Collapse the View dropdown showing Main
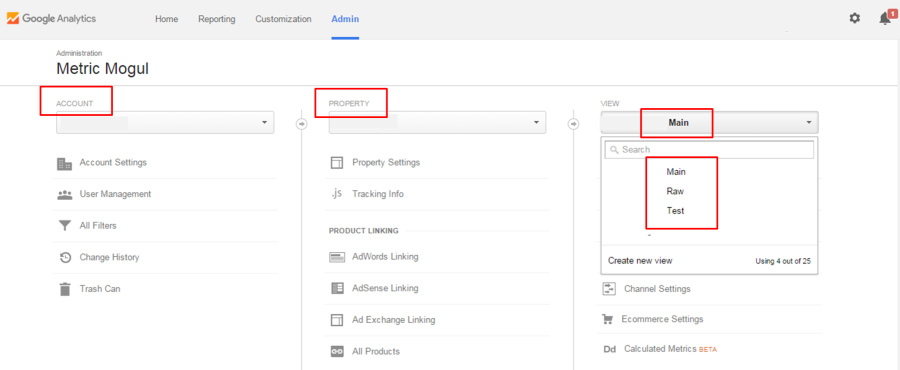The width and height of the screenshot is (900, 370). click(709, 123)
